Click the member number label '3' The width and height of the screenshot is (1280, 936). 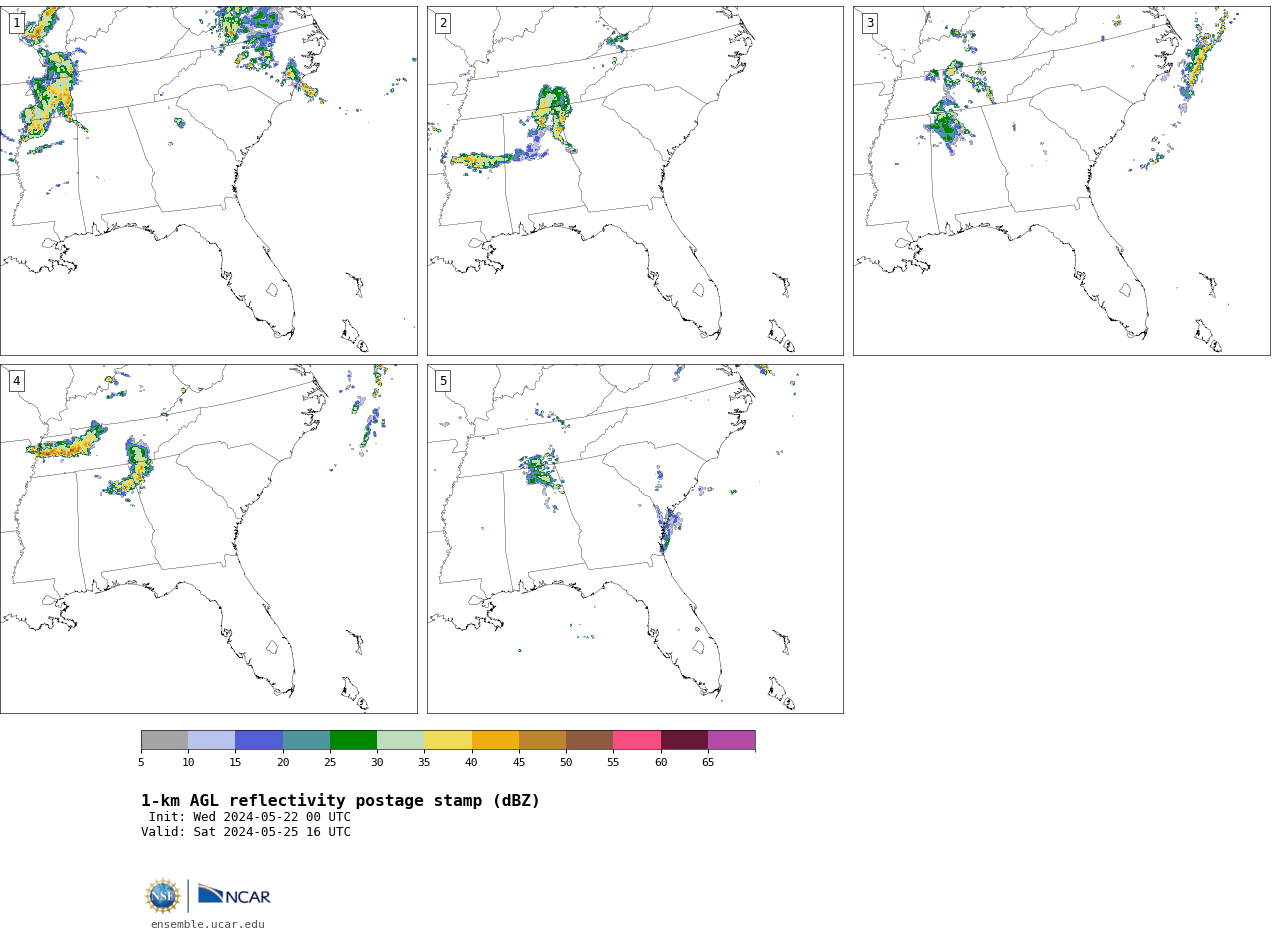pos(869,23)
